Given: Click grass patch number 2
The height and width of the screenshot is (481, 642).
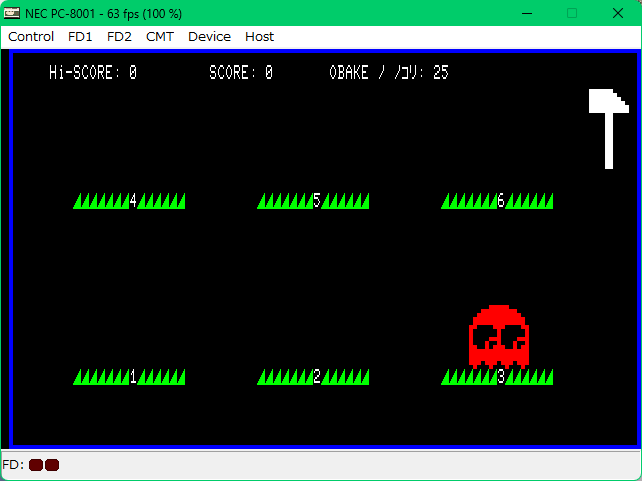Looking at the screenshot, I should (x=313, y=377).
